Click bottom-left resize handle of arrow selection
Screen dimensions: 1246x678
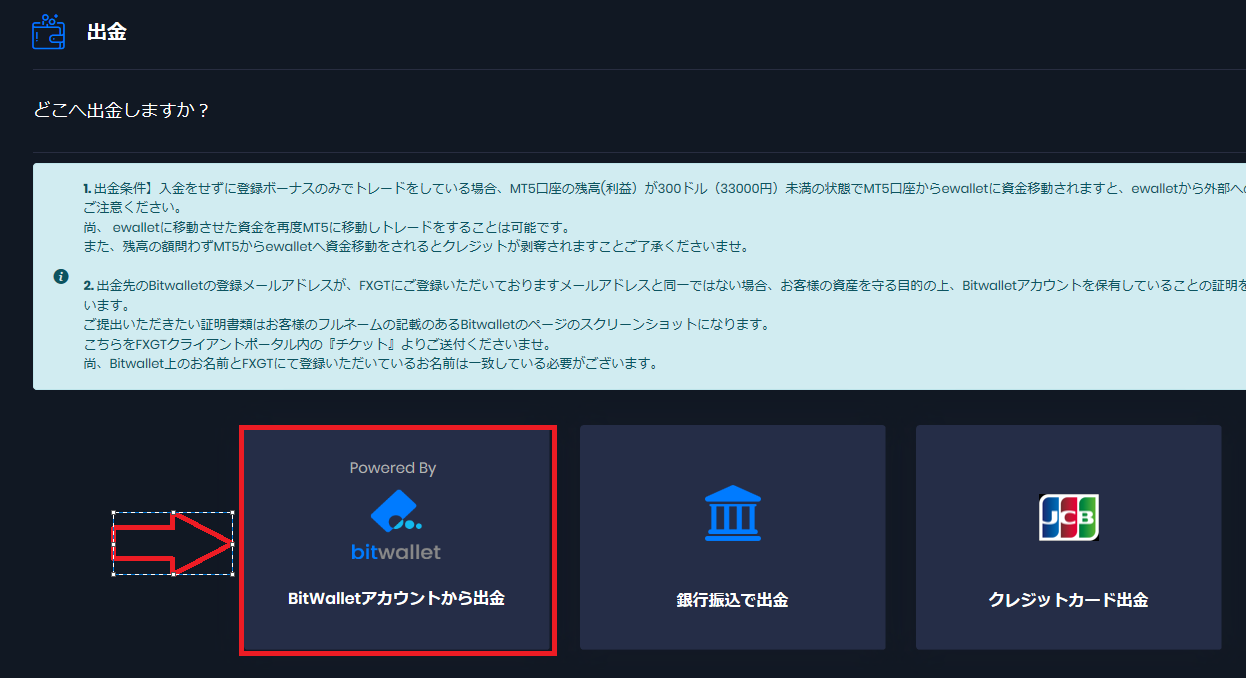point(113,575)
